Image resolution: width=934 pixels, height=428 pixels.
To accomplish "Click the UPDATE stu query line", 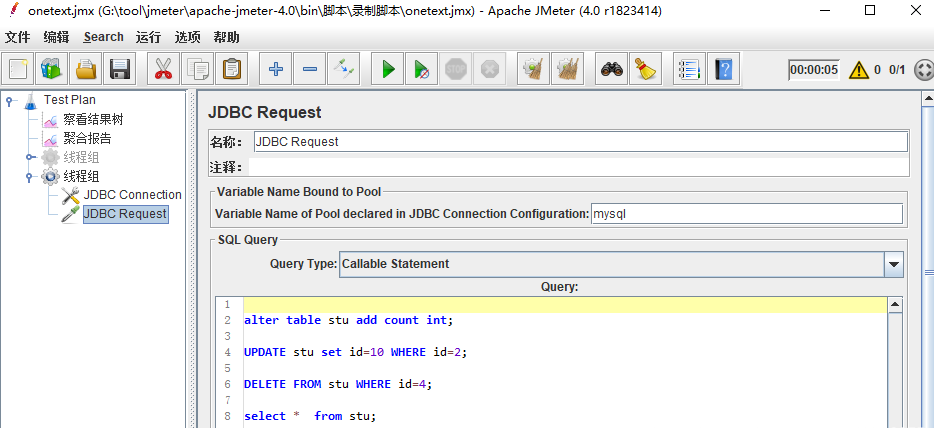I will (356, 352).
